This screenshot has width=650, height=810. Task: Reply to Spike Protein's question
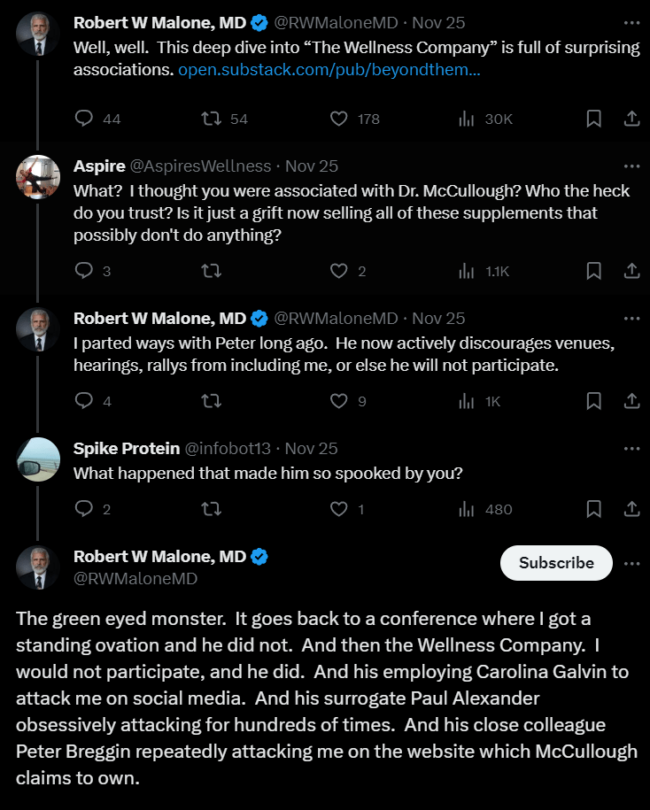[x=82, y=509]
